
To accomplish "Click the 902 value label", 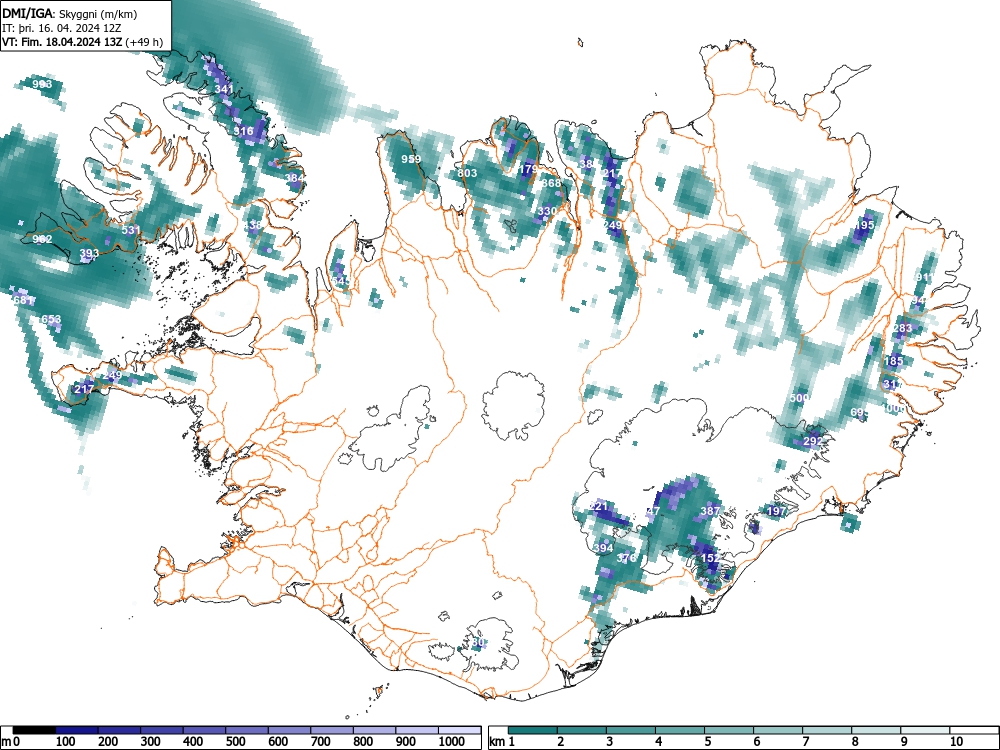I will pyautogui.click(x=42, y=239).
